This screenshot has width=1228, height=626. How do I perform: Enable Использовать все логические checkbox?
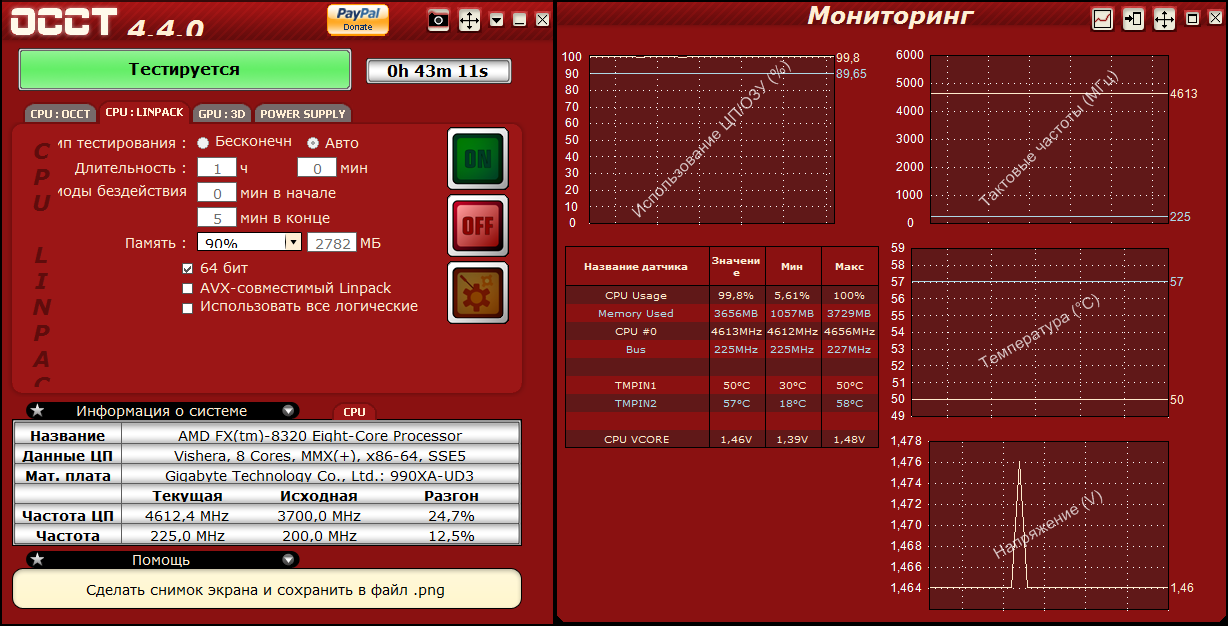coord(187,308)
